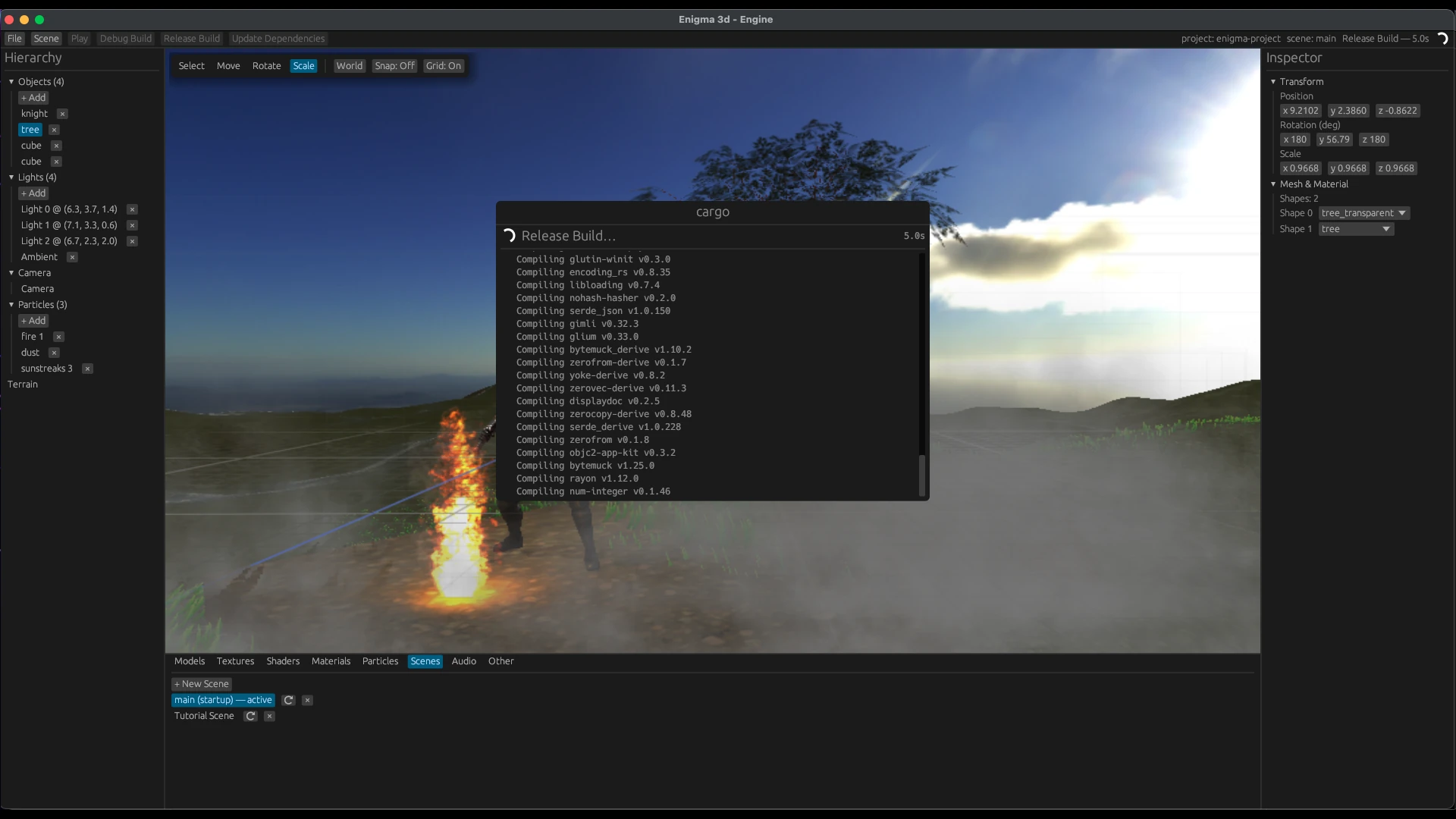Collapse the Lights (4) group

pyautogui.click(x=11, y=177)
